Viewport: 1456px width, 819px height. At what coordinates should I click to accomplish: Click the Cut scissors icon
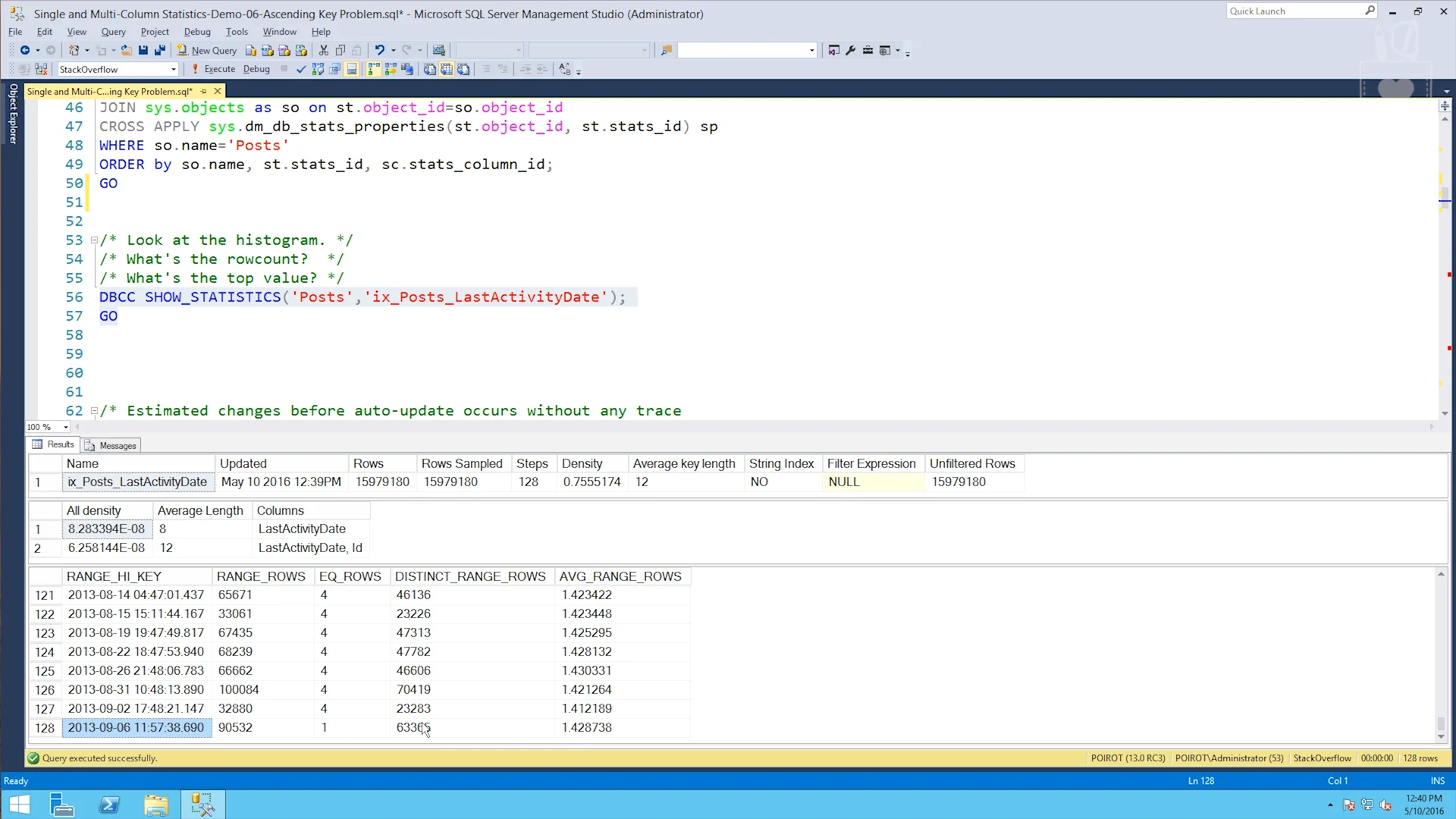(324, 50)
